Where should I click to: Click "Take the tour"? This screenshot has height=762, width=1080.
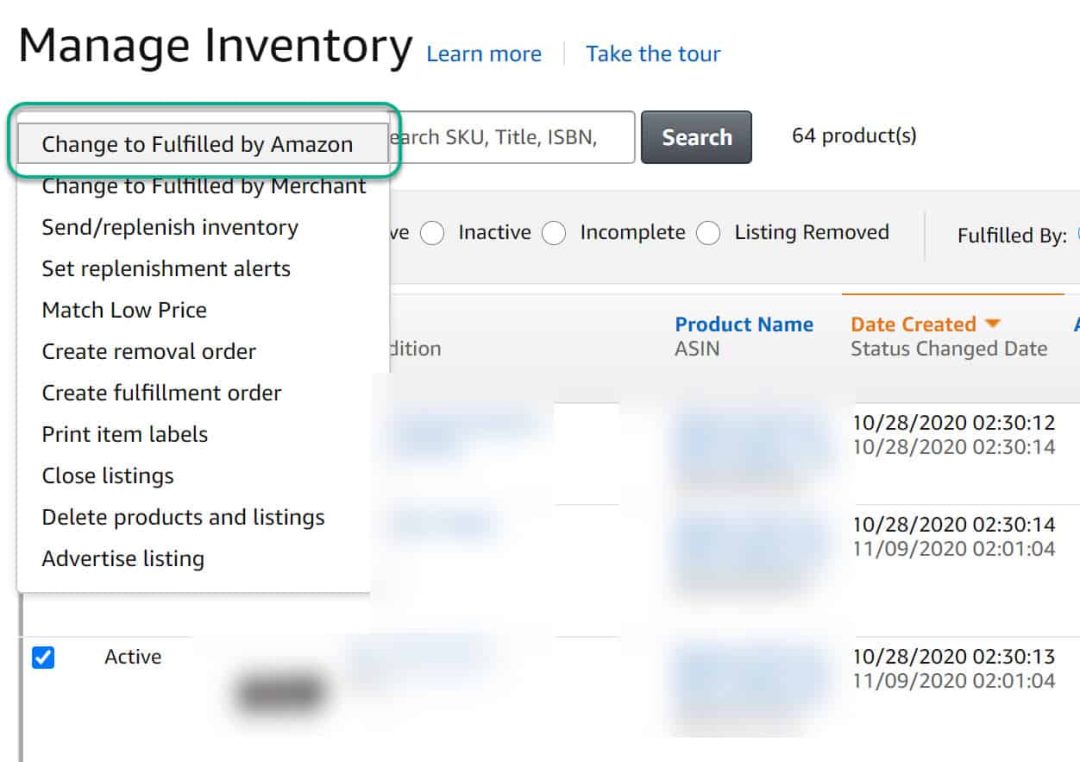(x=653, y=53)
